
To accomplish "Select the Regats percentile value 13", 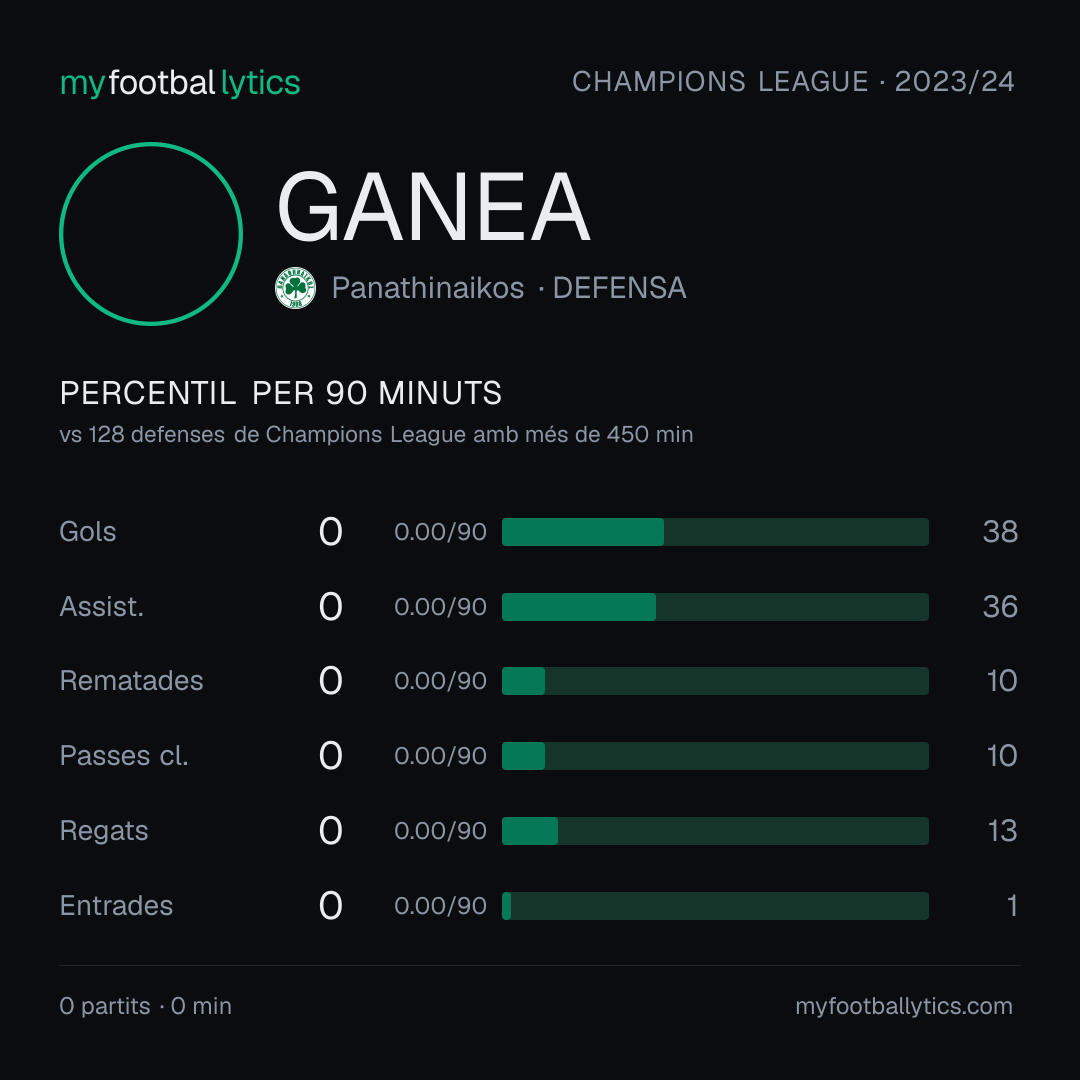I will (1002, 831).
